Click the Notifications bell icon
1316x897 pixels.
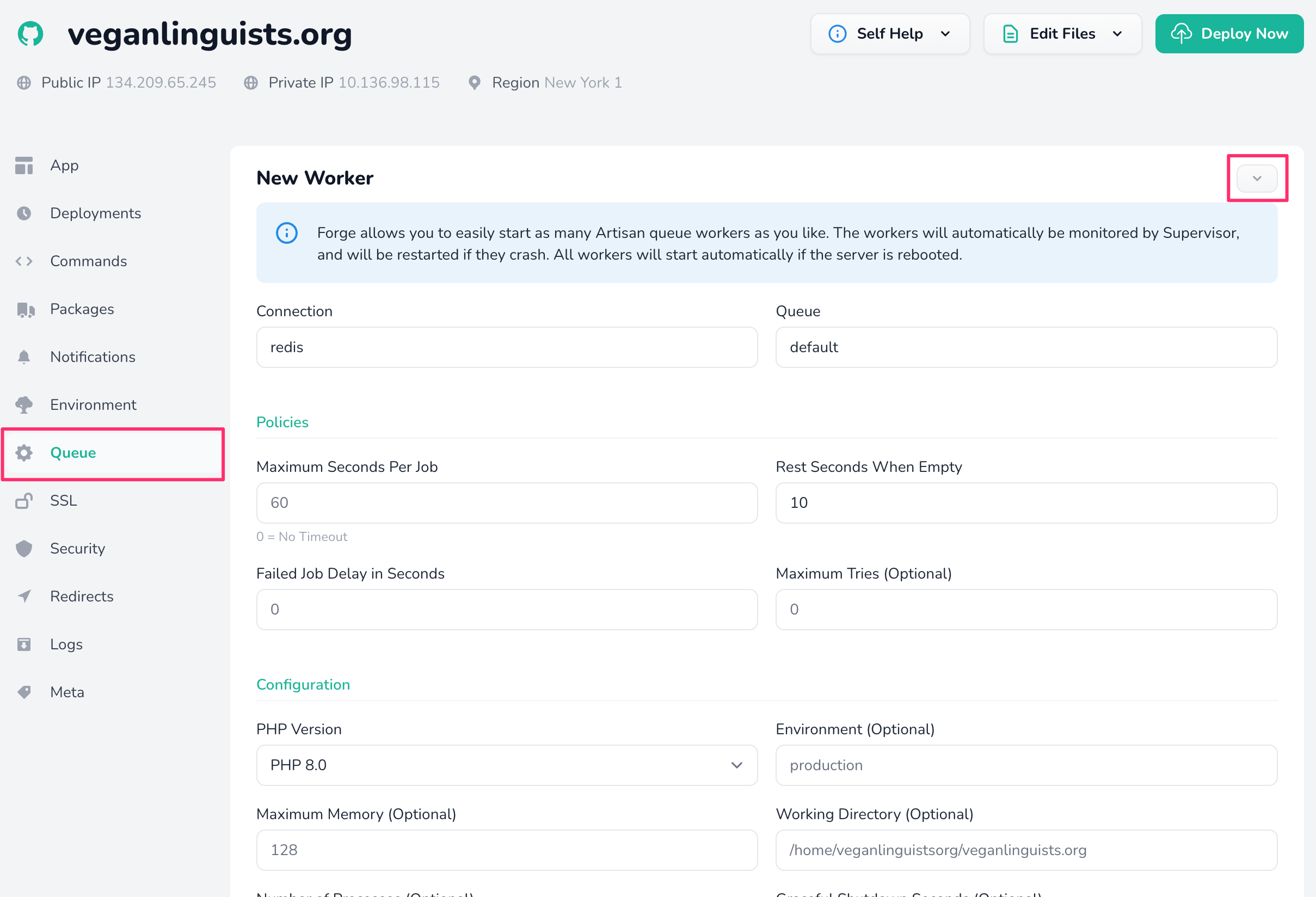(x=24, y=357)
